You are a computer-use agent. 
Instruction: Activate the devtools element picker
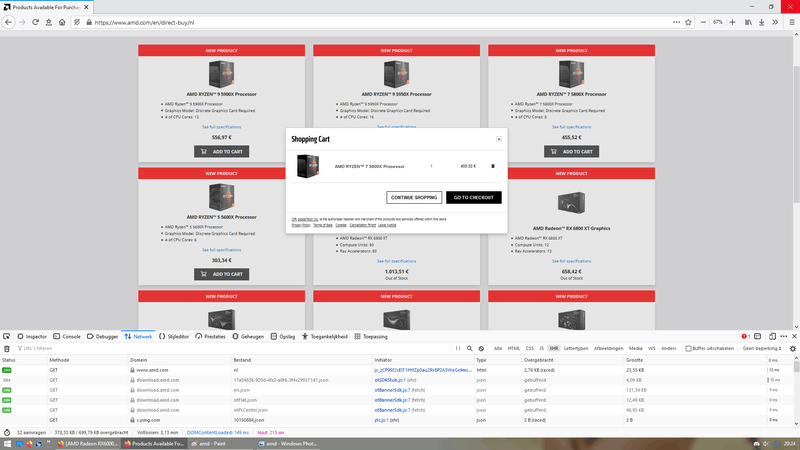(7, 337)
